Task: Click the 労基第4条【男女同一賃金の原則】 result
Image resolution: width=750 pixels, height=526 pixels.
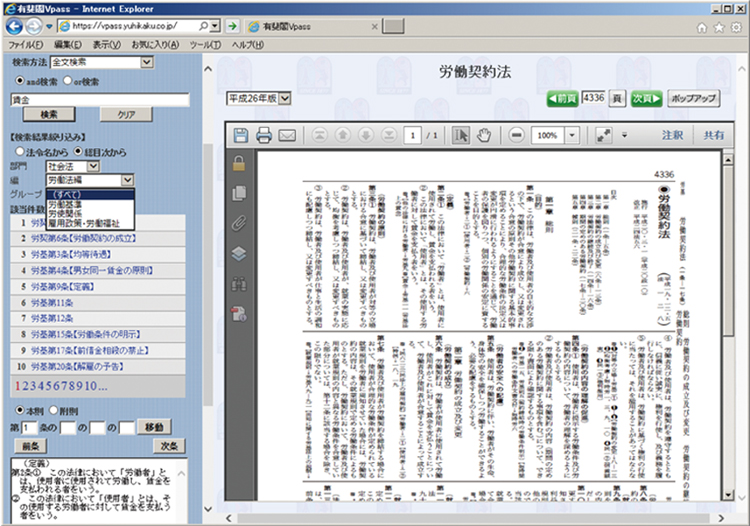Action: coord(92,271)
